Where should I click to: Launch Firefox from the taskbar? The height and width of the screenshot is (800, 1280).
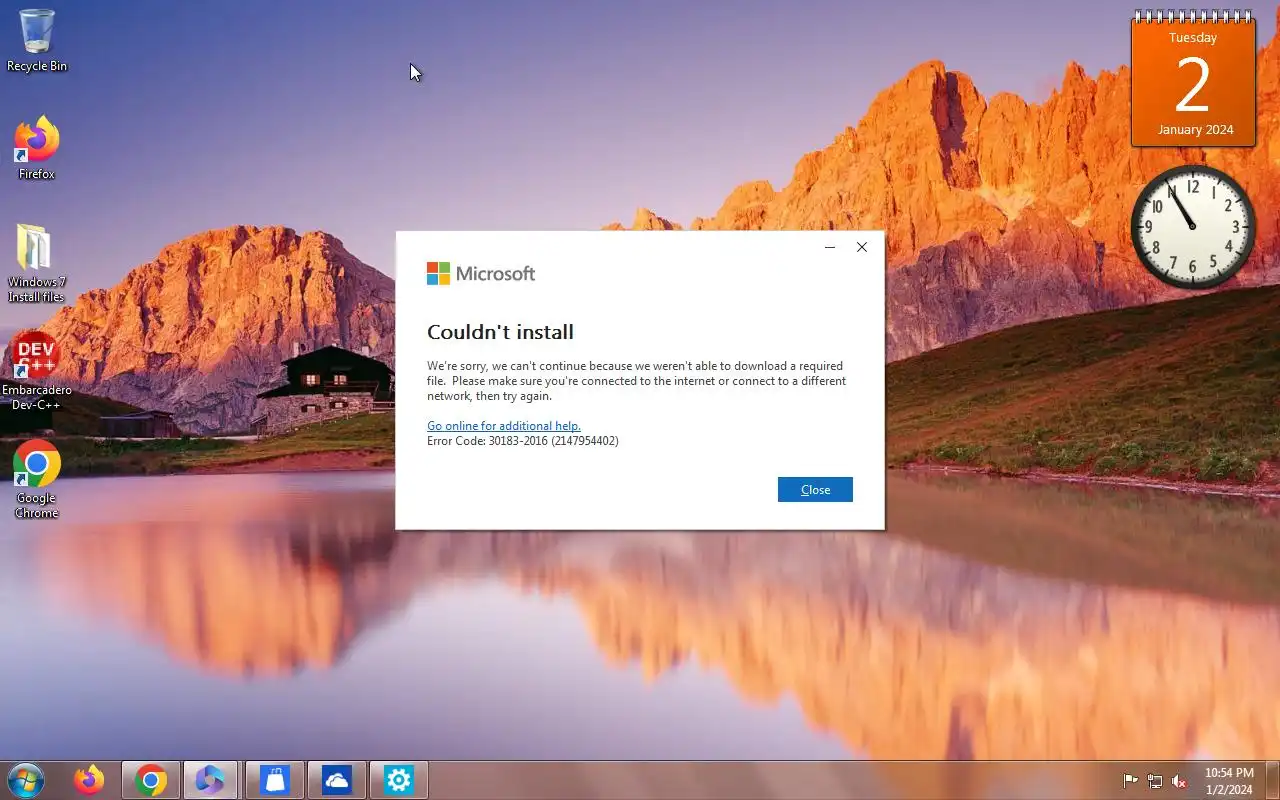tap(89, 780)
